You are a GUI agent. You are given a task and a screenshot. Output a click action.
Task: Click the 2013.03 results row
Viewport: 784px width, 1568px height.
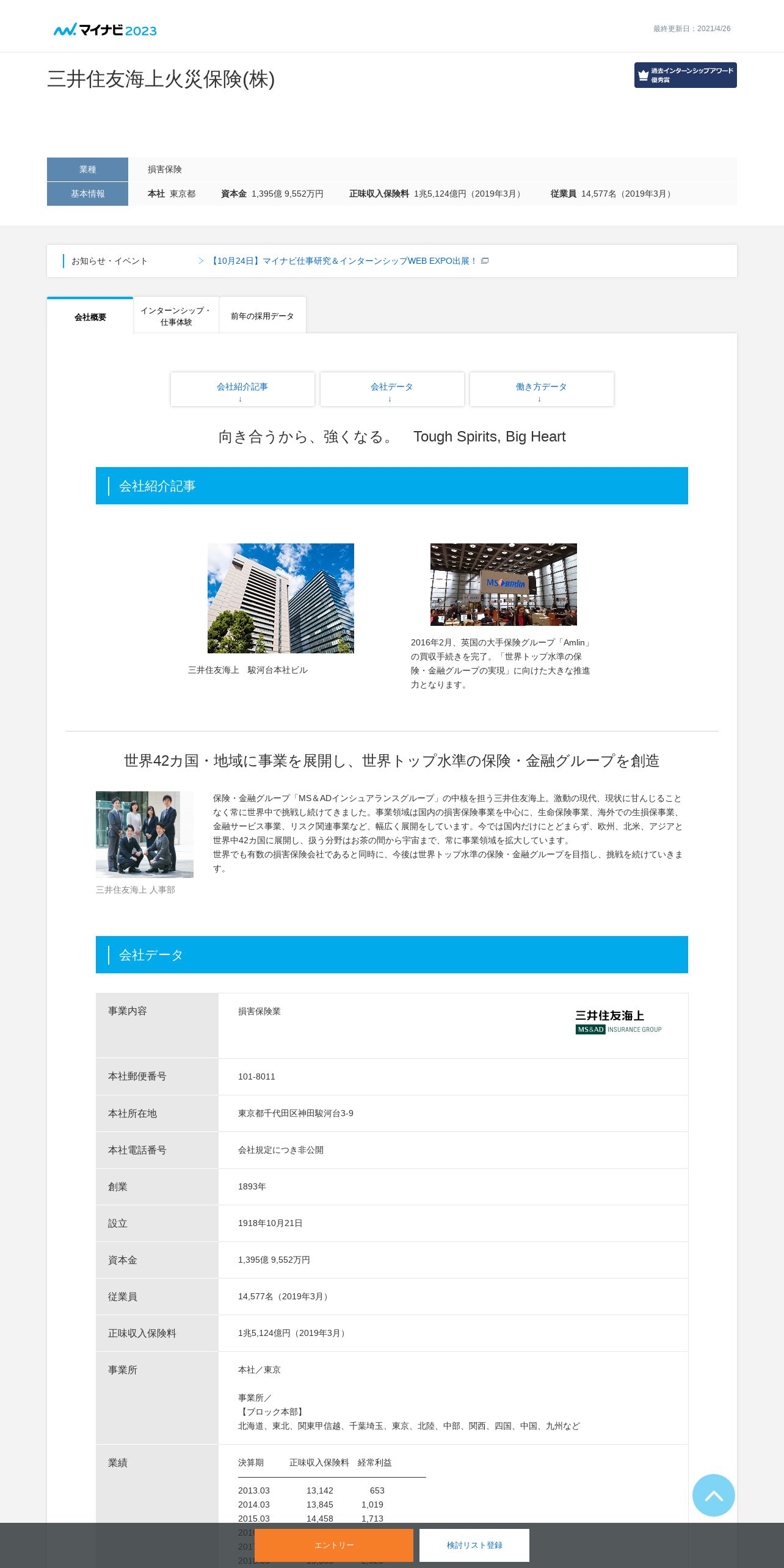point(311,1490)
